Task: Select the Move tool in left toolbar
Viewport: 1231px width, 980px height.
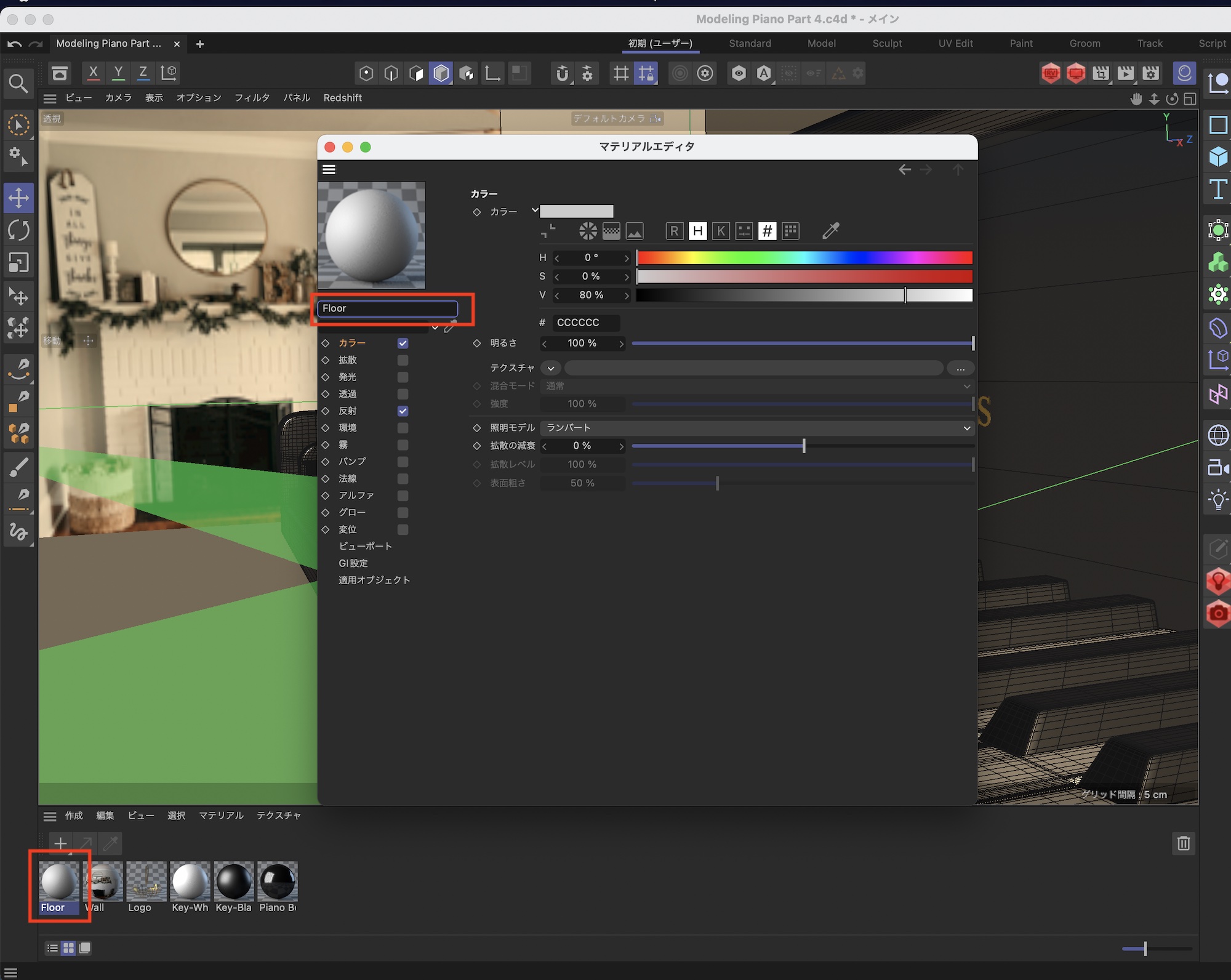Action: tap(18, 198)
